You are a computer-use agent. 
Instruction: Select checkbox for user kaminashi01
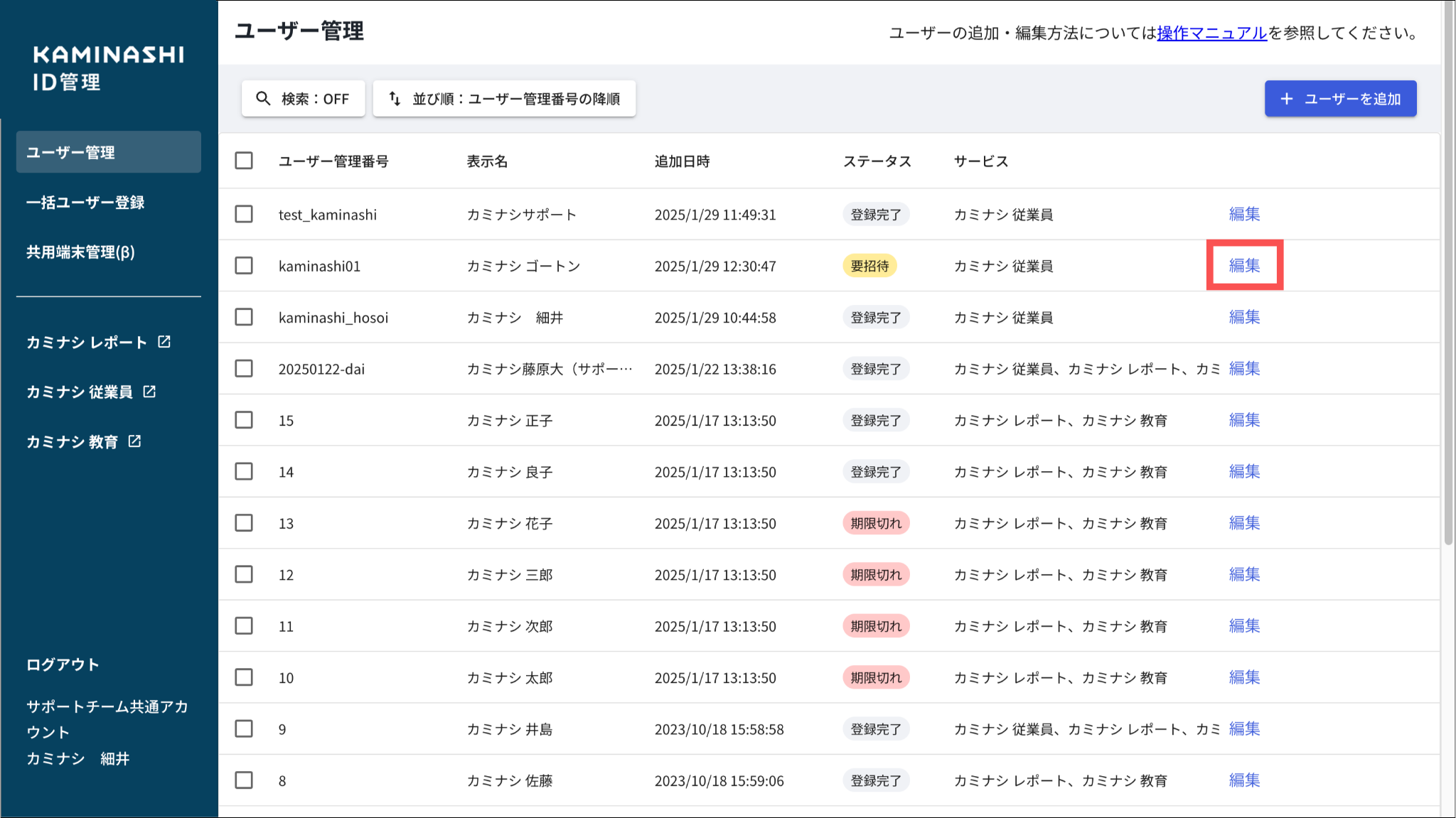(244, 266)
